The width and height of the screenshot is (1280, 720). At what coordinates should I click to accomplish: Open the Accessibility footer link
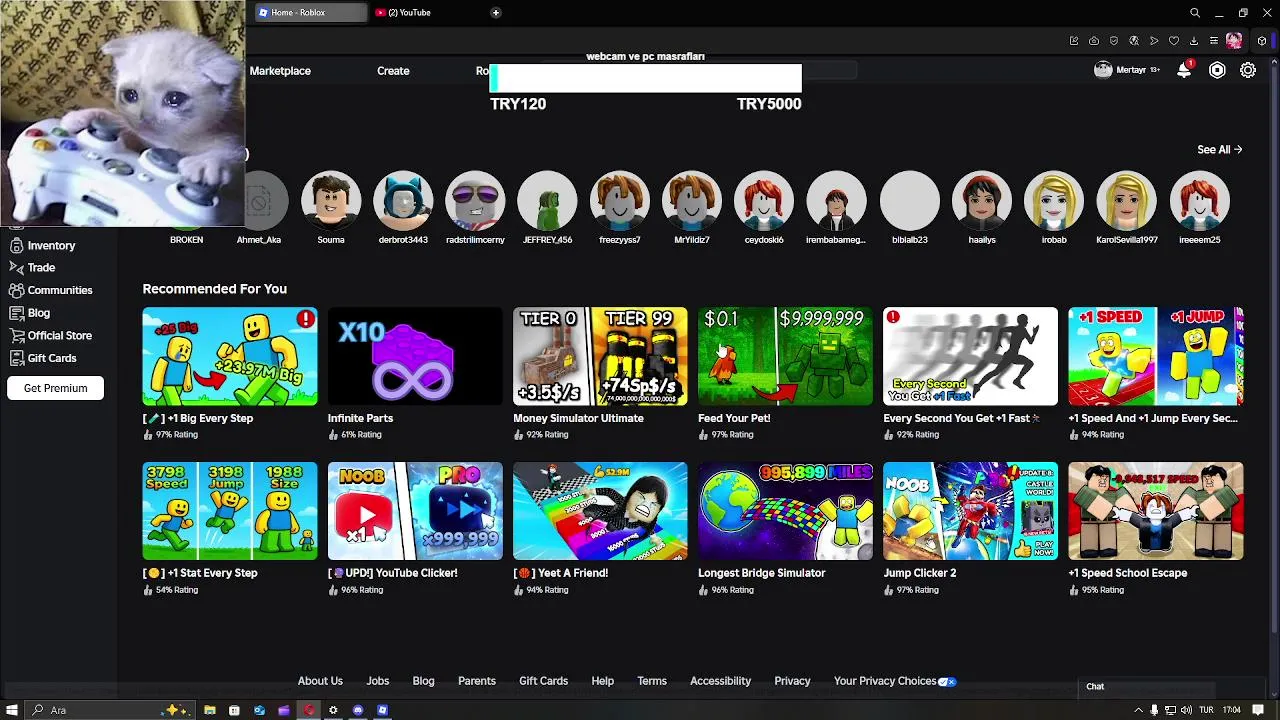(720, 681)
